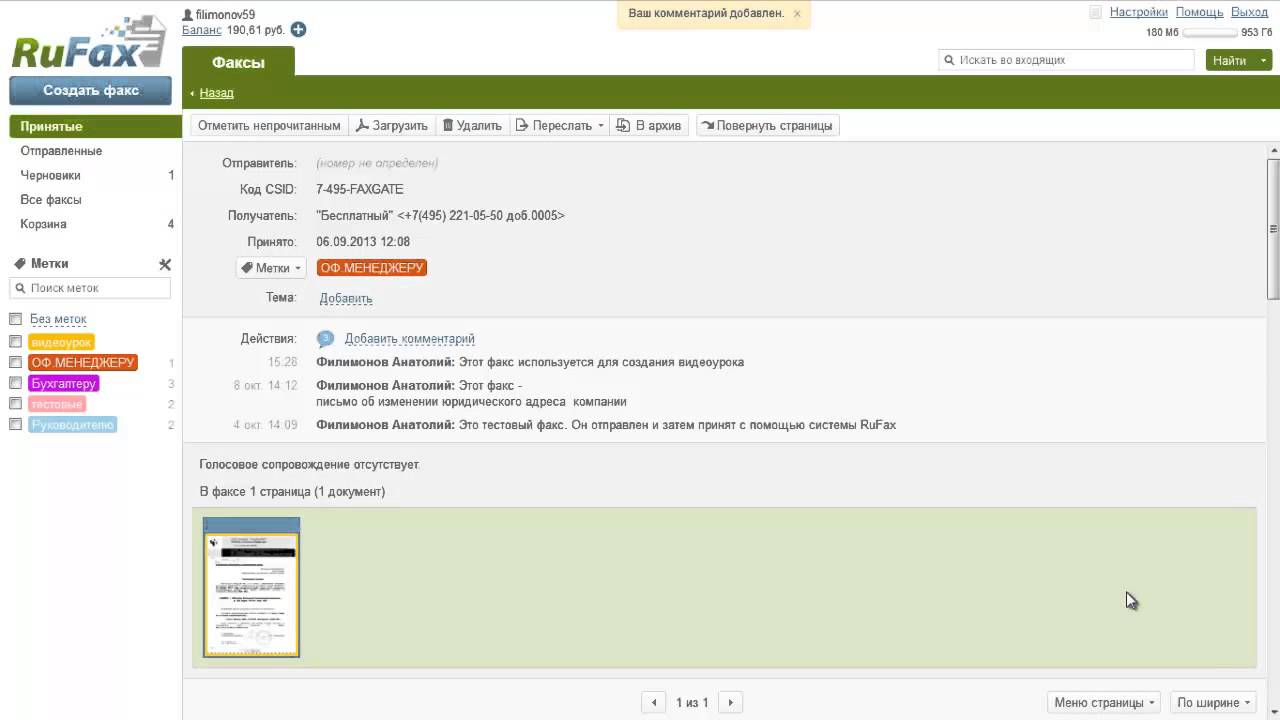Screen dimensions: 1280x720
Task: Close the 'Ваш комментарий добавлен' notification
Action: coord(797,14)
